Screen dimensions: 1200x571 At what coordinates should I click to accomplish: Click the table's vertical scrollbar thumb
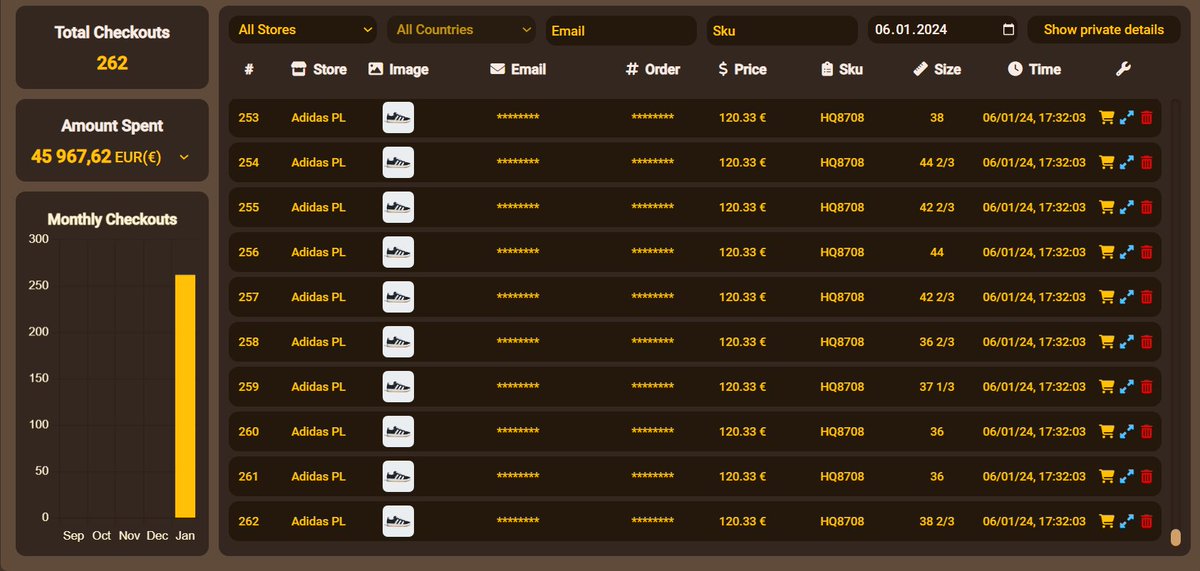1175,537
